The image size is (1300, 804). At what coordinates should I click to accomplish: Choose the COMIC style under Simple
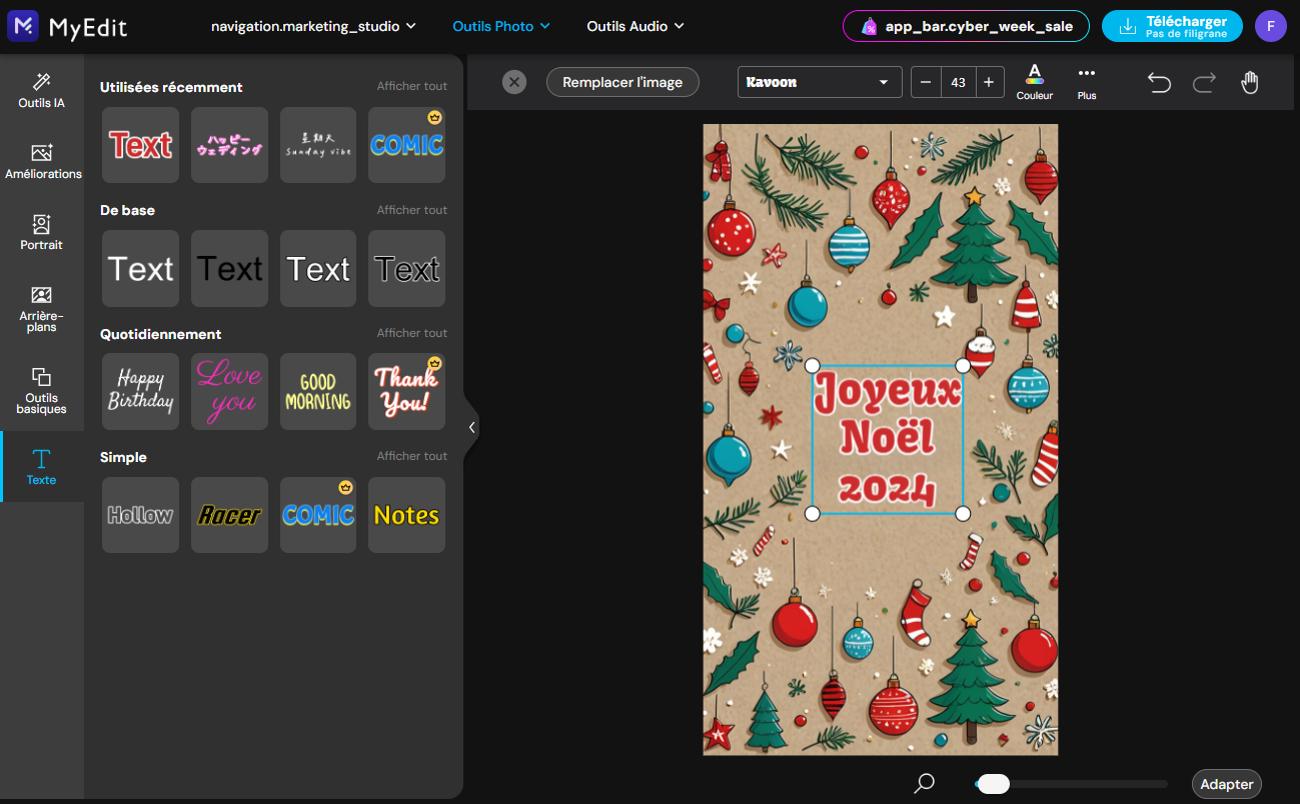pyautogui.click(x=318, y=515)
